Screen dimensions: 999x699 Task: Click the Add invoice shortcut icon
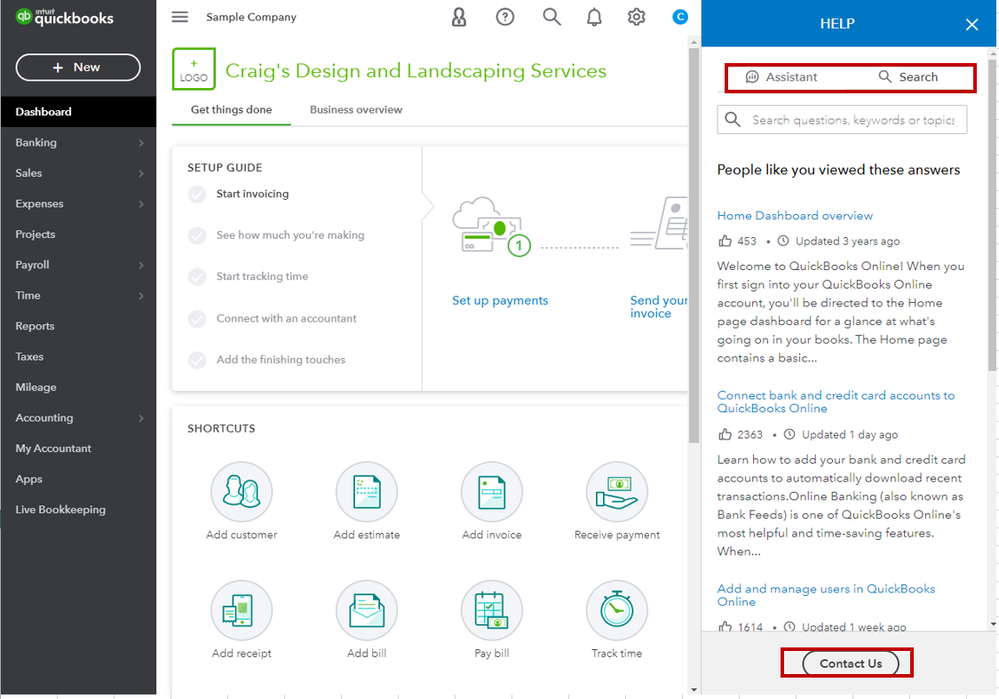tap(492, 492)
